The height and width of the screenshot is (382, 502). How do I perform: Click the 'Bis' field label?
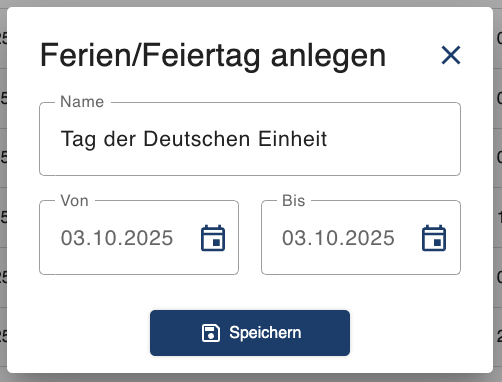294,201
